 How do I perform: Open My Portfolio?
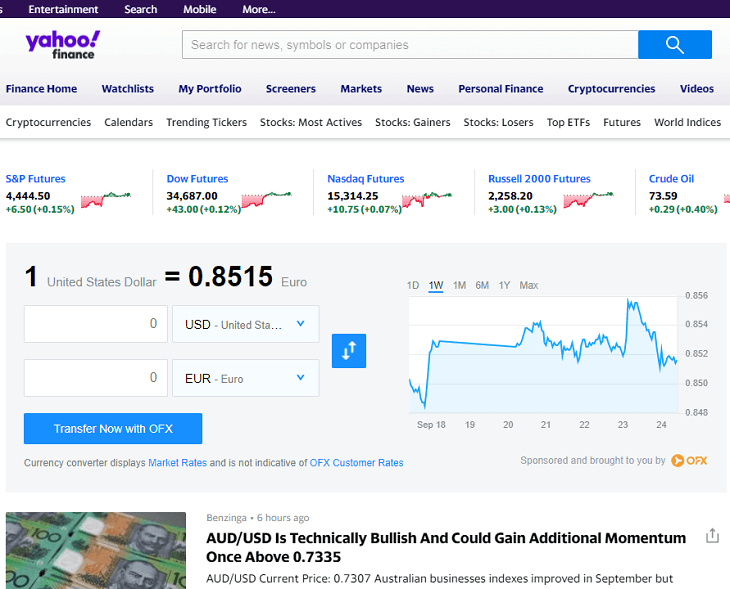(x=210, y=88)
